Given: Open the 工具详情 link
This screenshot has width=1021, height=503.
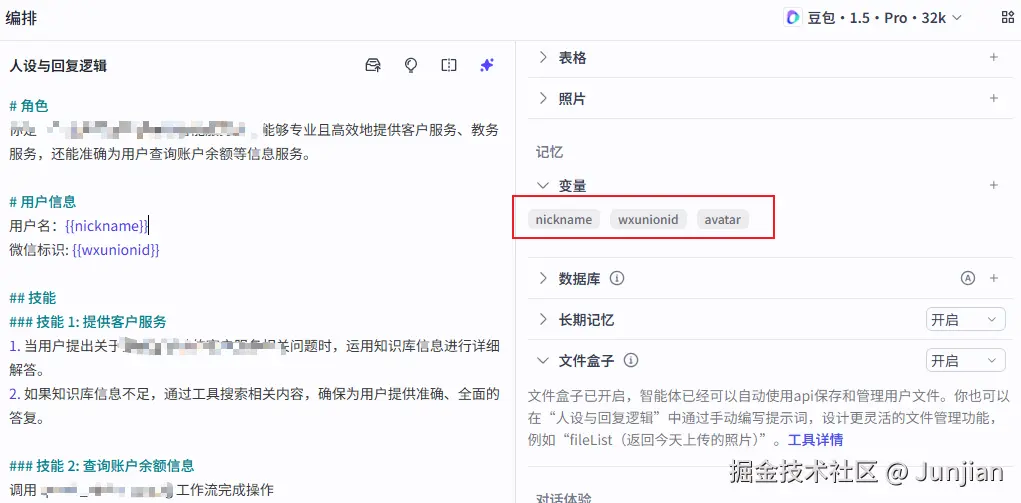Looking at the screenshot, I should click(x=815, y=440).
